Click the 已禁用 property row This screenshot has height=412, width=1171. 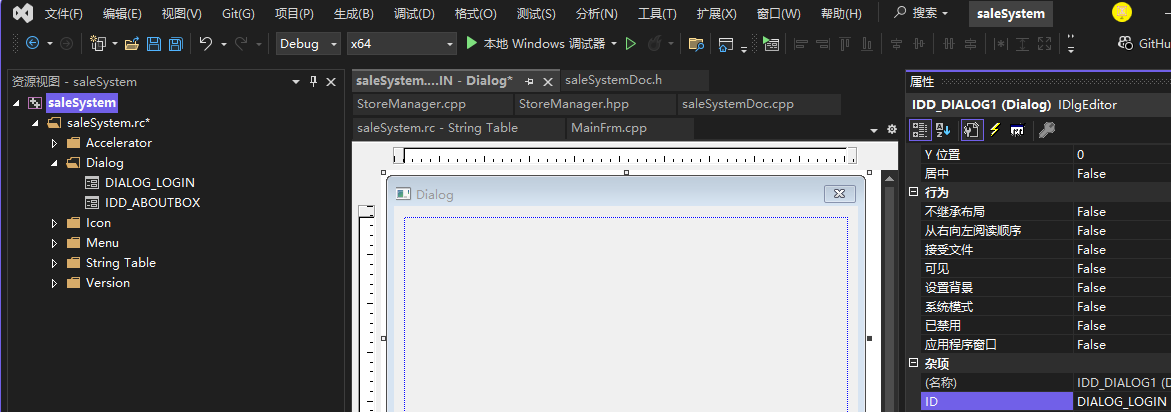coord(1046,325)
